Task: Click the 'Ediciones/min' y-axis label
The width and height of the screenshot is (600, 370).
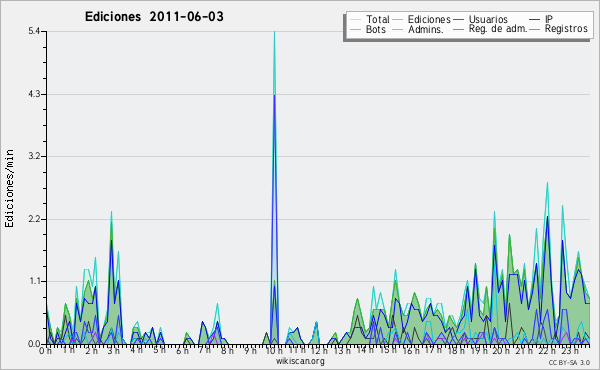Action: pyautogui.click(x=9, y=188)
